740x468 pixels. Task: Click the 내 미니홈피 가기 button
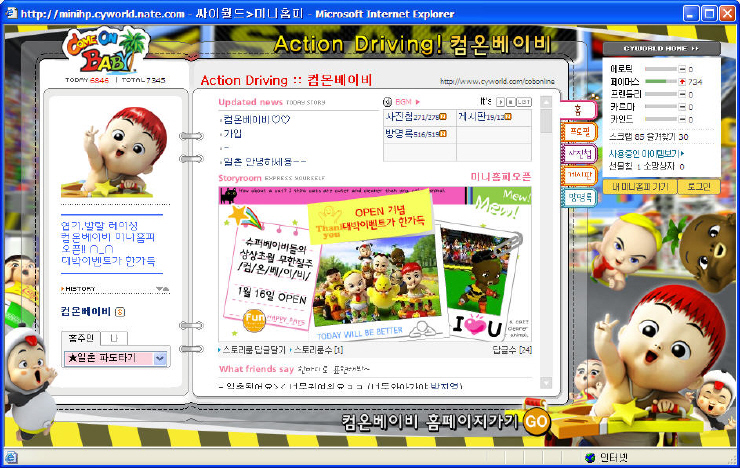[640, 187]
